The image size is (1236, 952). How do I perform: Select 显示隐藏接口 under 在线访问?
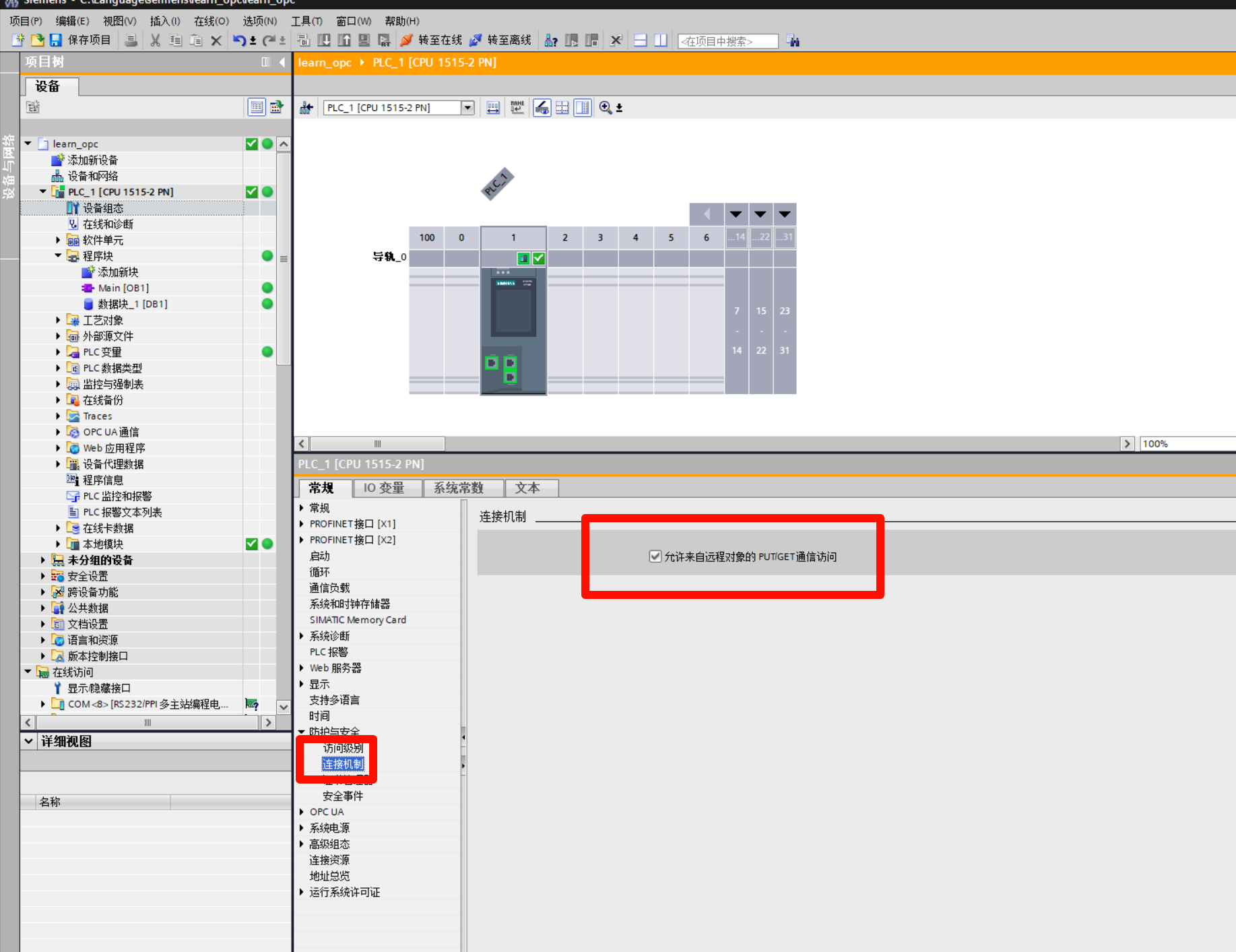[x=99, y=688]
